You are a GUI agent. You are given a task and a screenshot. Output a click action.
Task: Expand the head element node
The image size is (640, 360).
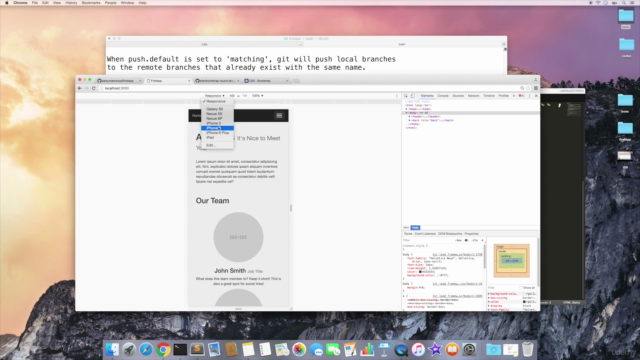[x=407, y=109]
